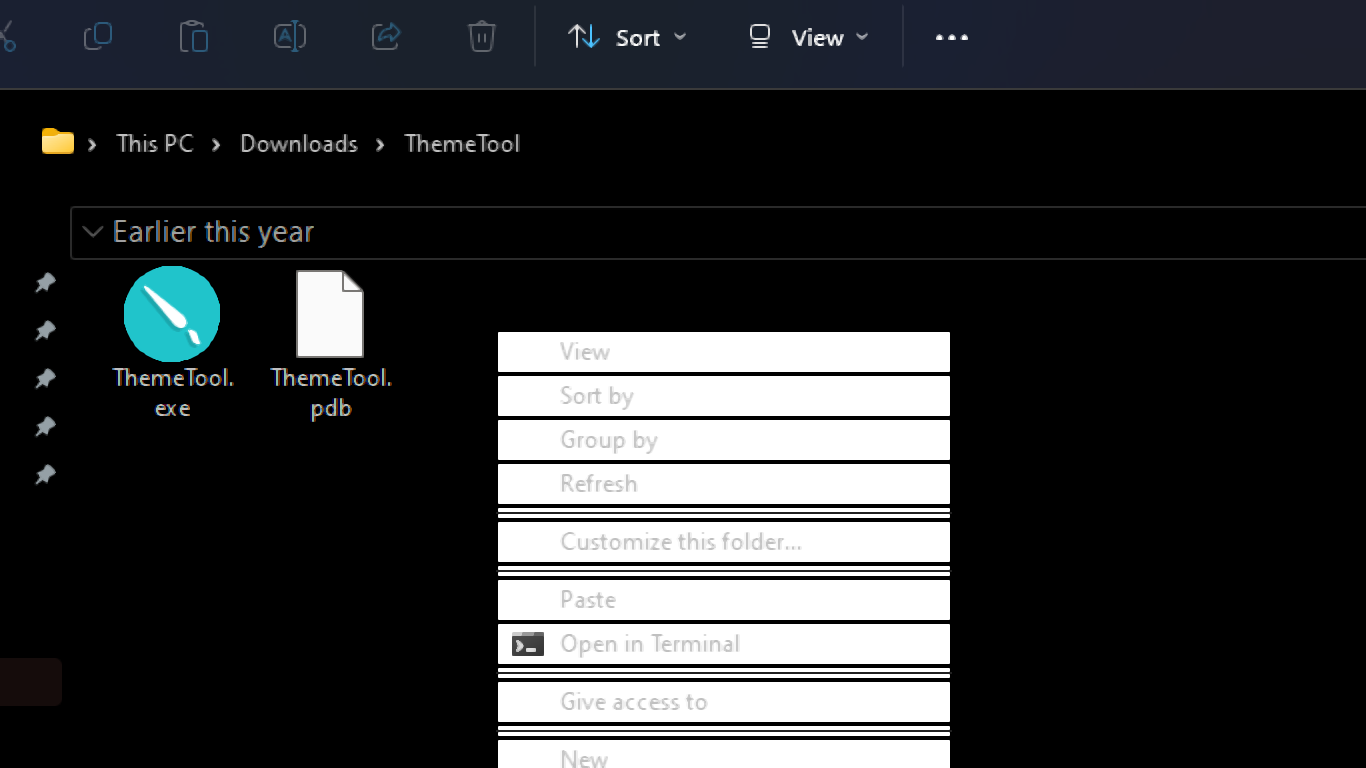The image size is (1366, 768).
Task: Collapse the Earlier this year group
Action: (92, 231)
